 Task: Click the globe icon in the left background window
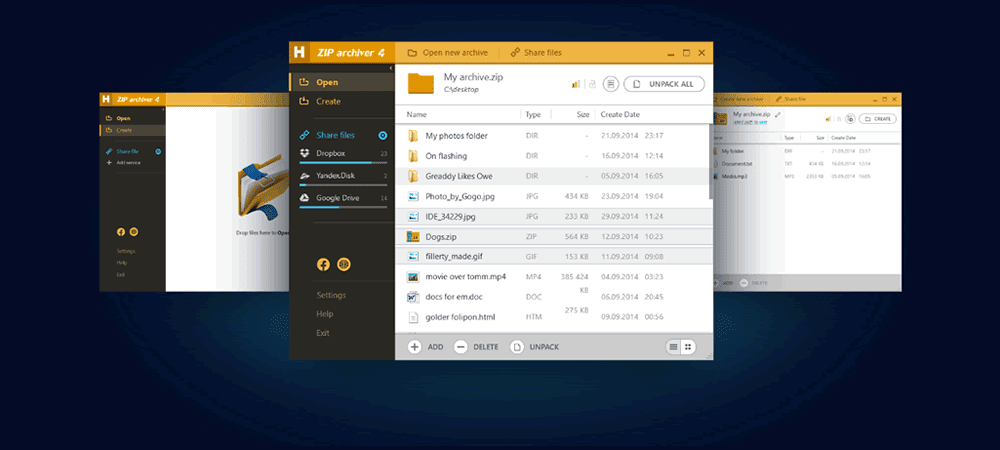(134, 232)
